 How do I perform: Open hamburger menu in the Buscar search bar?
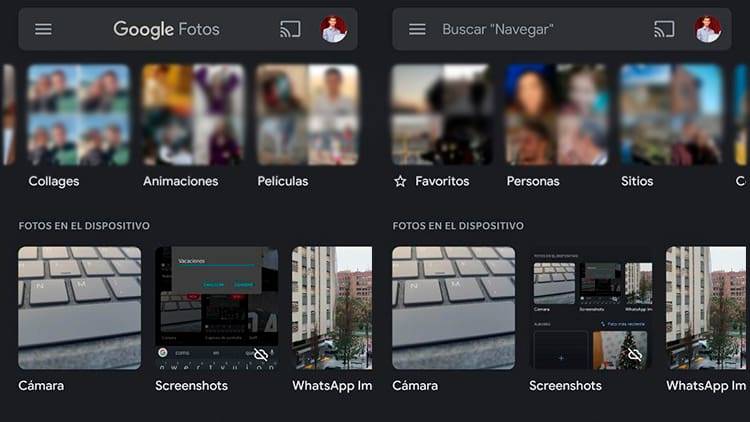click(x=417, y=30)
